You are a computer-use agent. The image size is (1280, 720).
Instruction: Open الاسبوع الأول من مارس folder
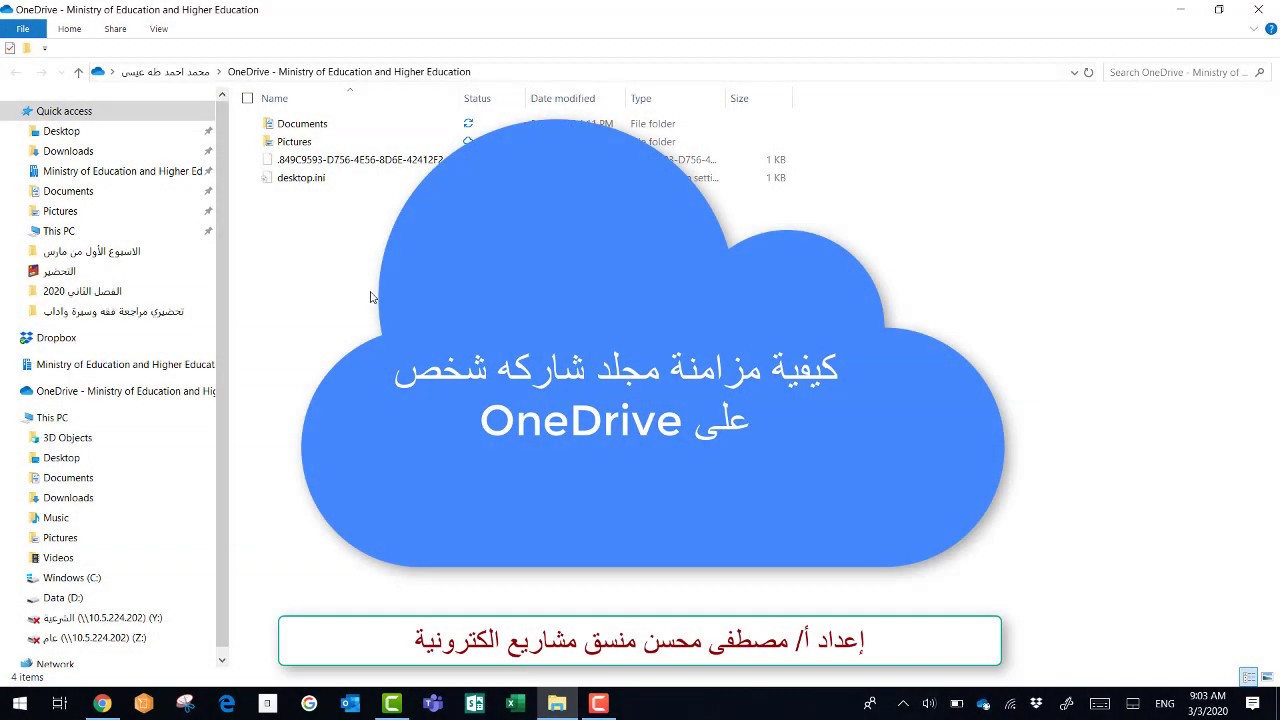click(91, 251)
